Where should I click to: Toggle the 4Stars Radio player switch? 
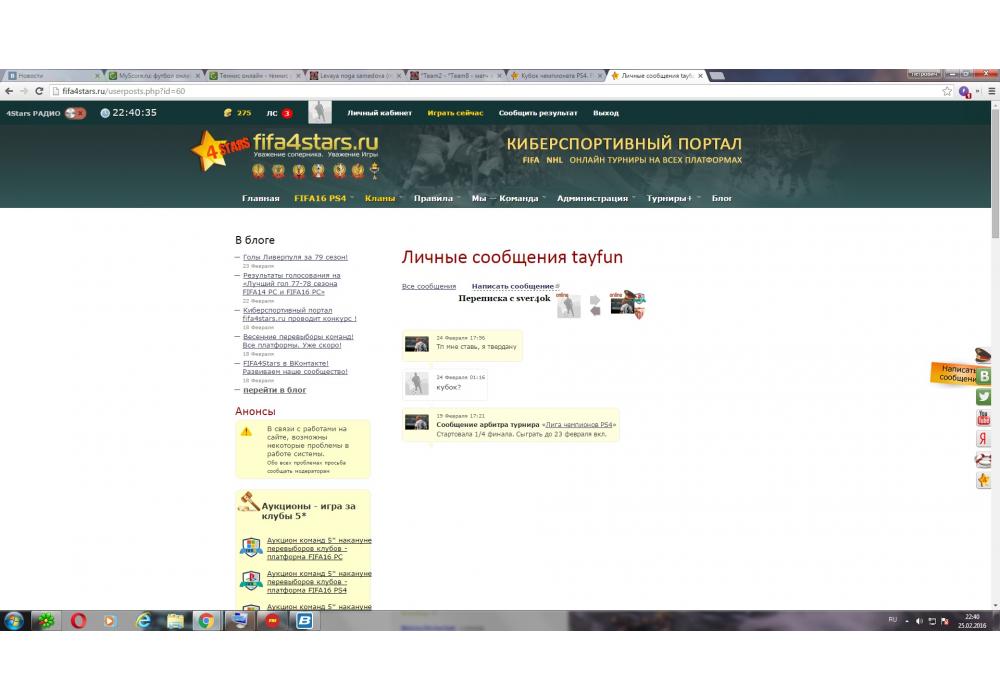pos(76,113)
